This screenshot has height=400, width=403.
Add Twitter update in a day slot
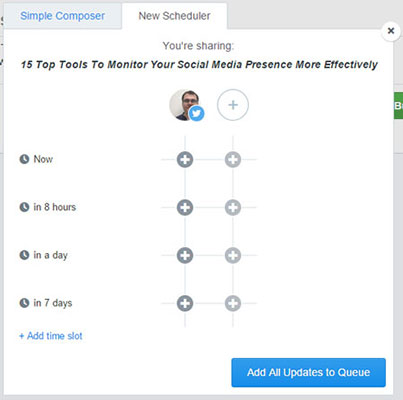pos(185,255)
